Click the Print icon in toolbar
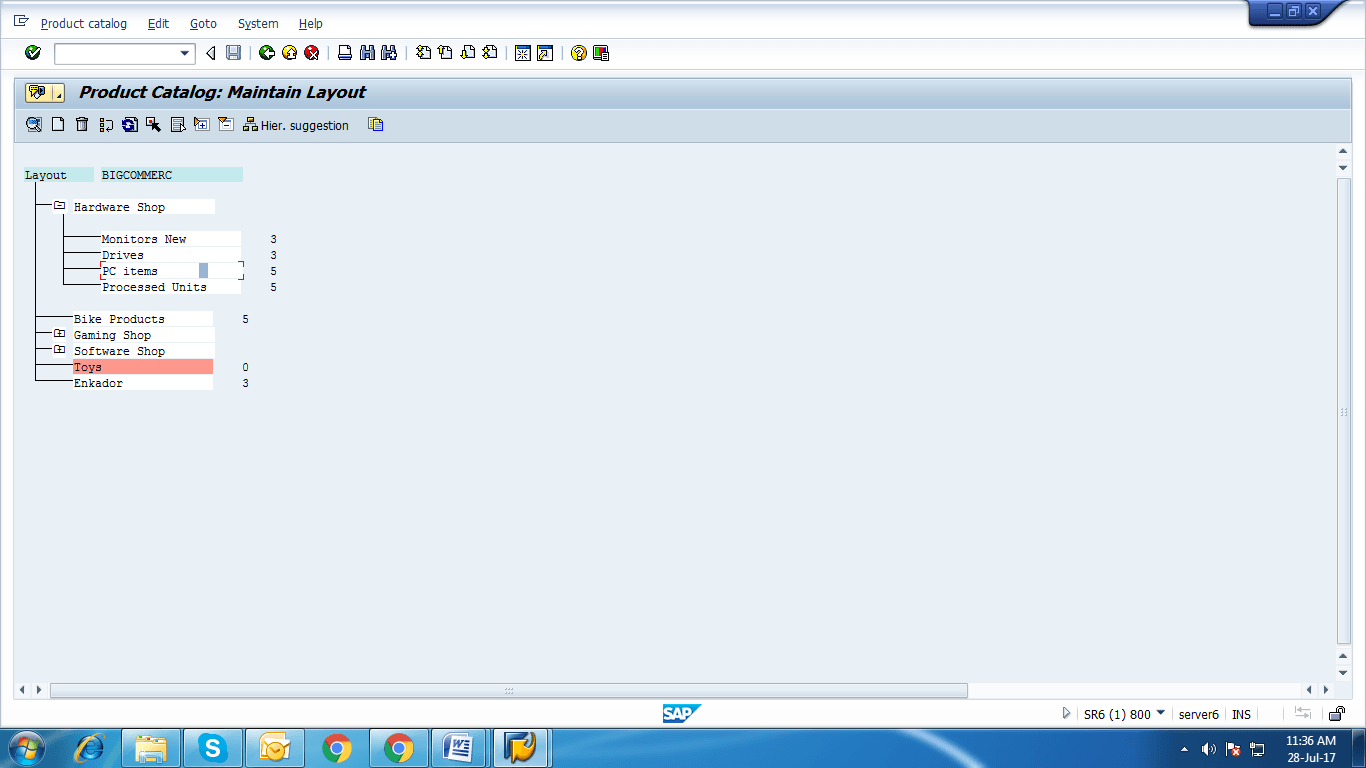 [x=344, y=53]
